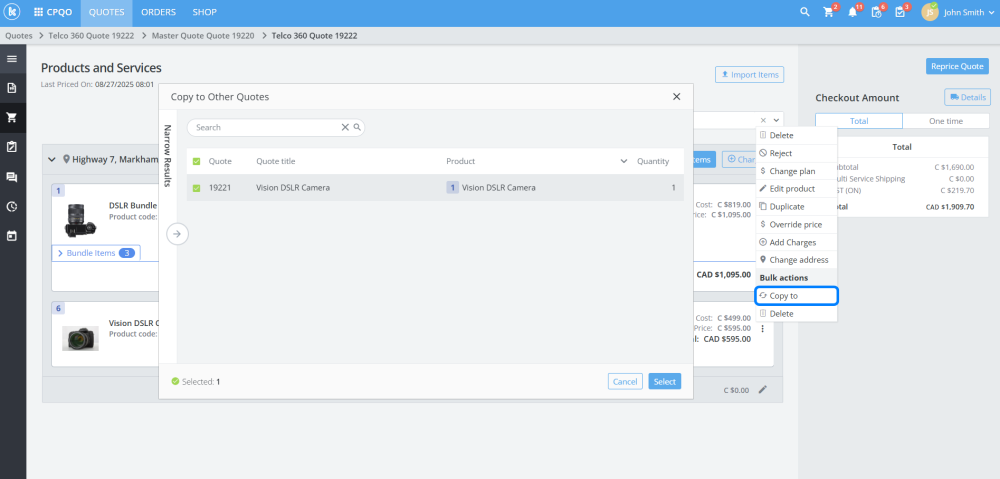This screenshot has width=1000, height=479.
Task: Toggle the hamburger sidebar menu
Action: (11, 59)
